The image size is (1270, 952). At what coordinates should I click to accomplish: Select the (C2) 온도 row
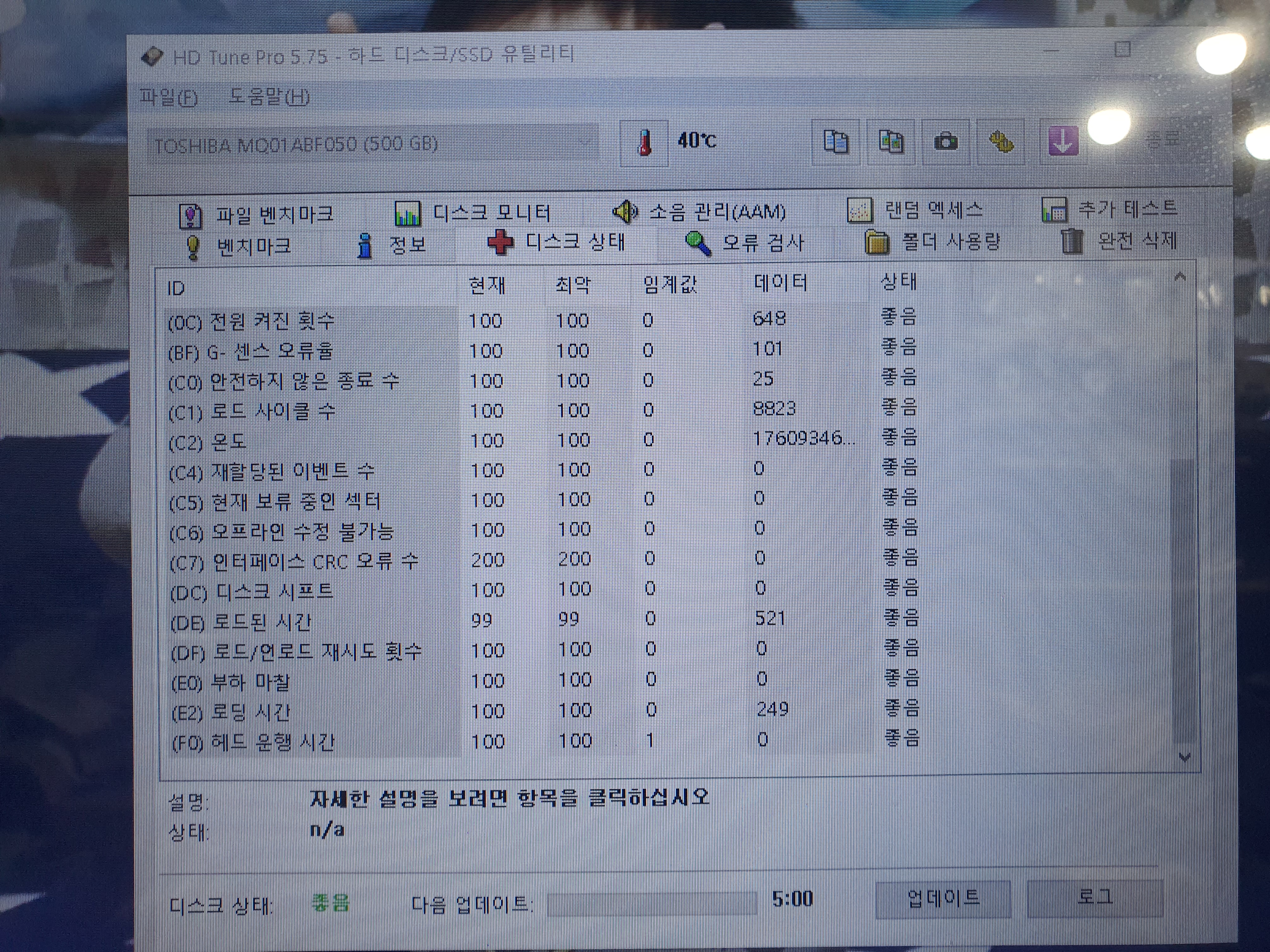point(543,440)
